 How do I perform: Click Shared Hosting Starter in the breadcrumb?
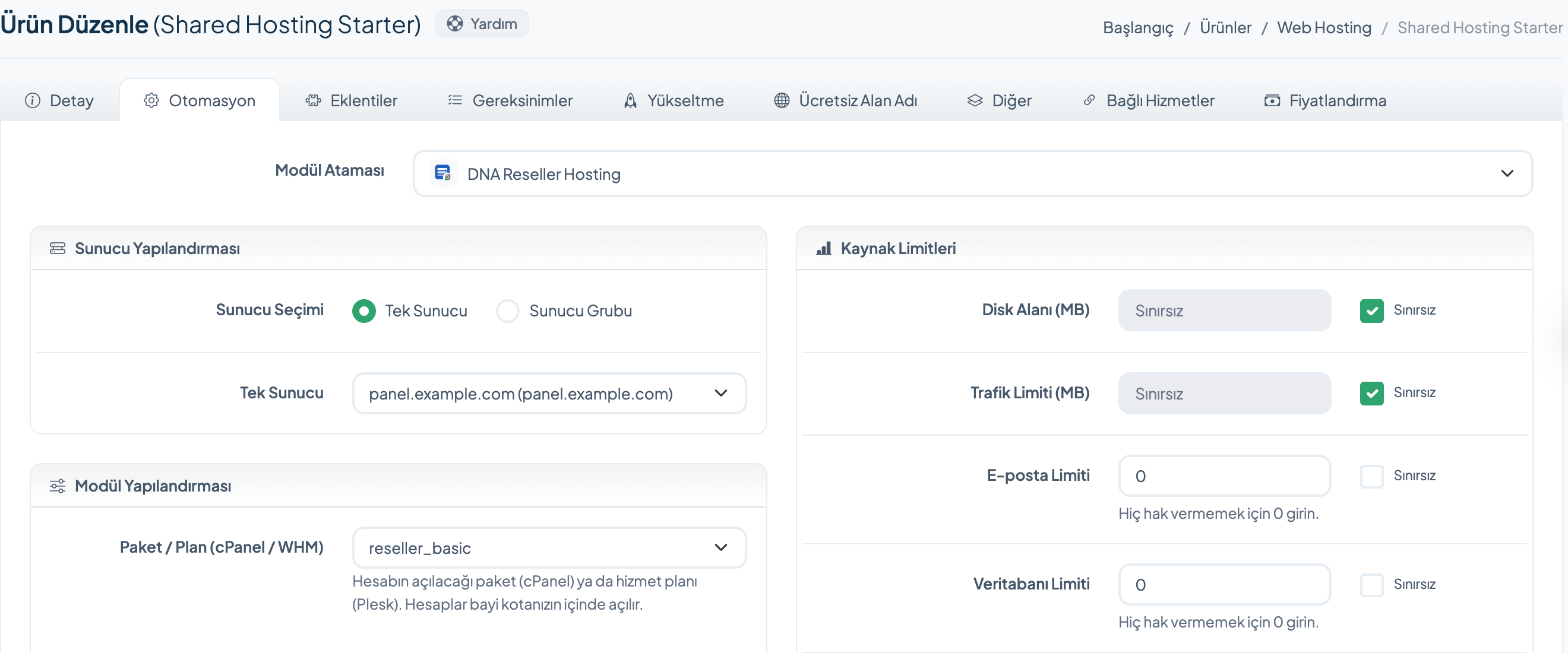(x=1480, y=28)
